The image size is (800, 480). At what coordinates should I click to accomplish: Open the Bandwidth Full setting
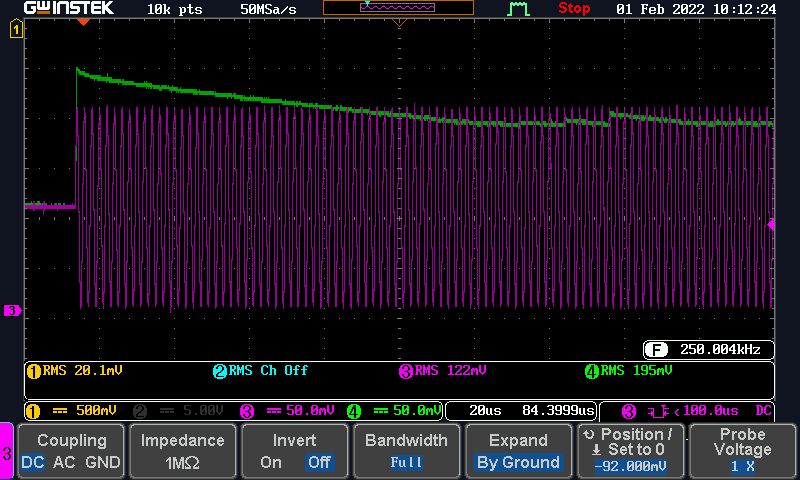(x=407, y=451)
